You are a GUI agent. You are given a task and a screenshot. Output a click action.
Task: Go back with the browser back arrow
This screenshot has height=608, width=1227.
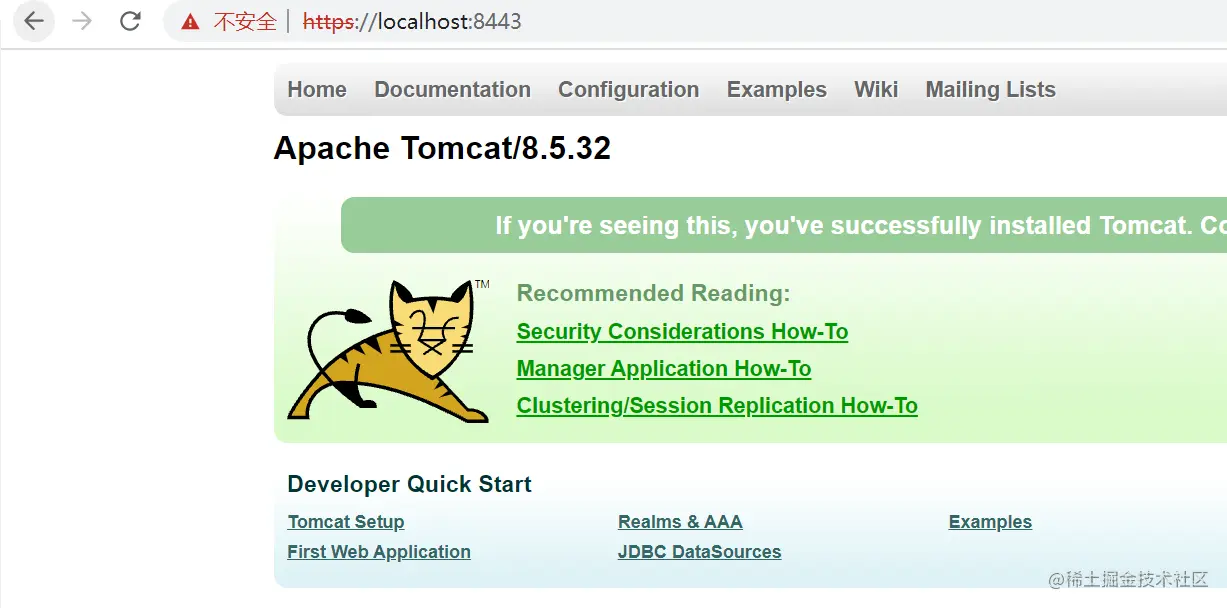(34, 21)
